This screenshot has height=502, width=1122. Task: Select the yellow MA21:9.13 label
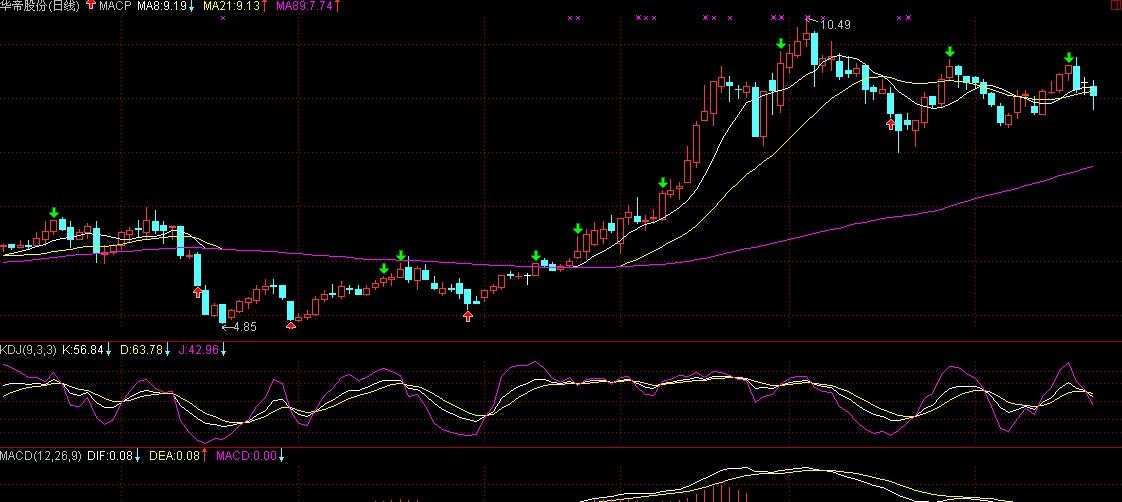click(231, 6)
